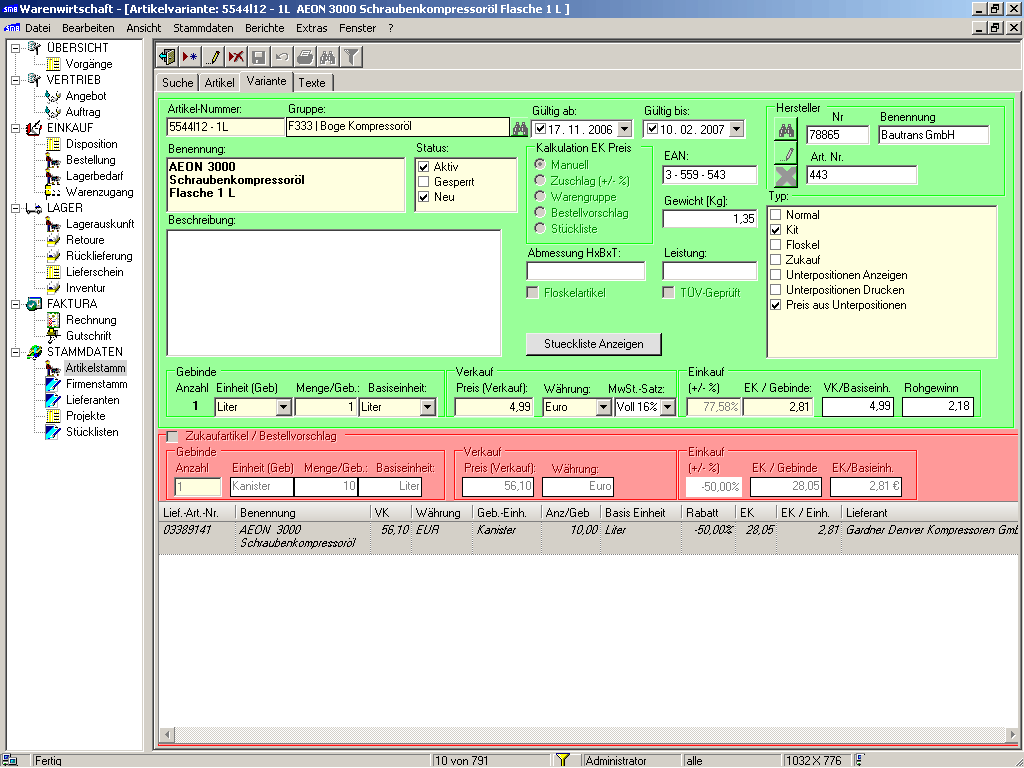Click Inventur icon in navigation tree
Screen dimensions: 1024x768
pyautogui.click(x=52, y=288)
